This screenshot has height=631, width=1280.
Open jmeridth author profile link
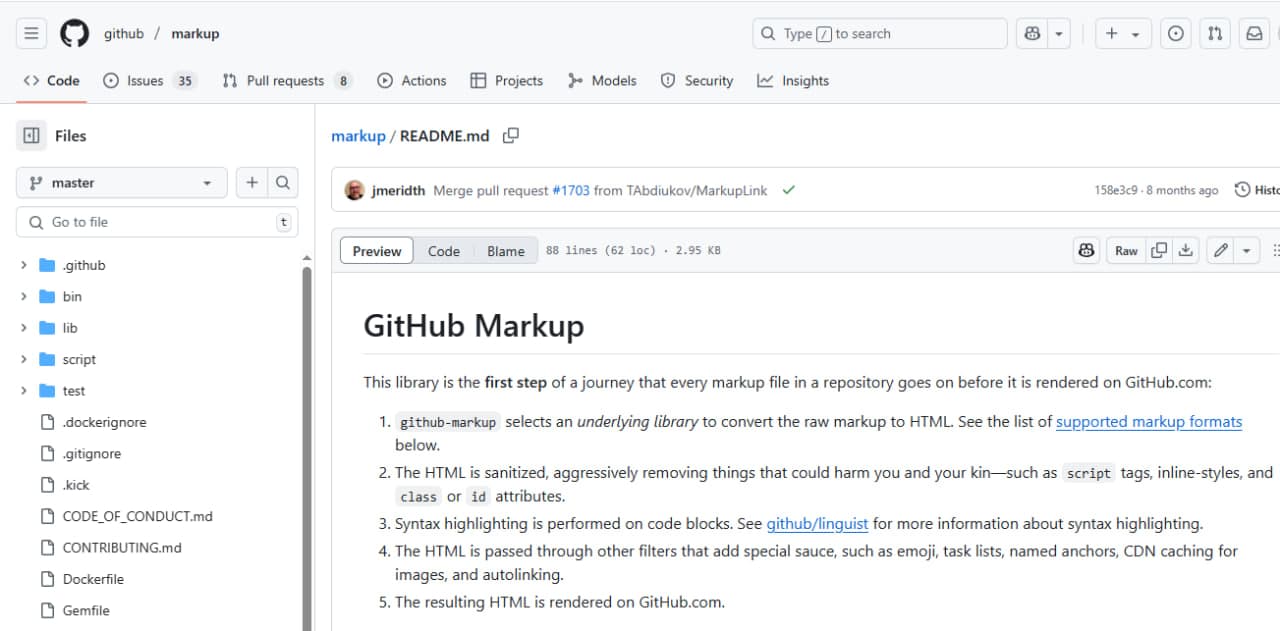click(x=398, y=190)
